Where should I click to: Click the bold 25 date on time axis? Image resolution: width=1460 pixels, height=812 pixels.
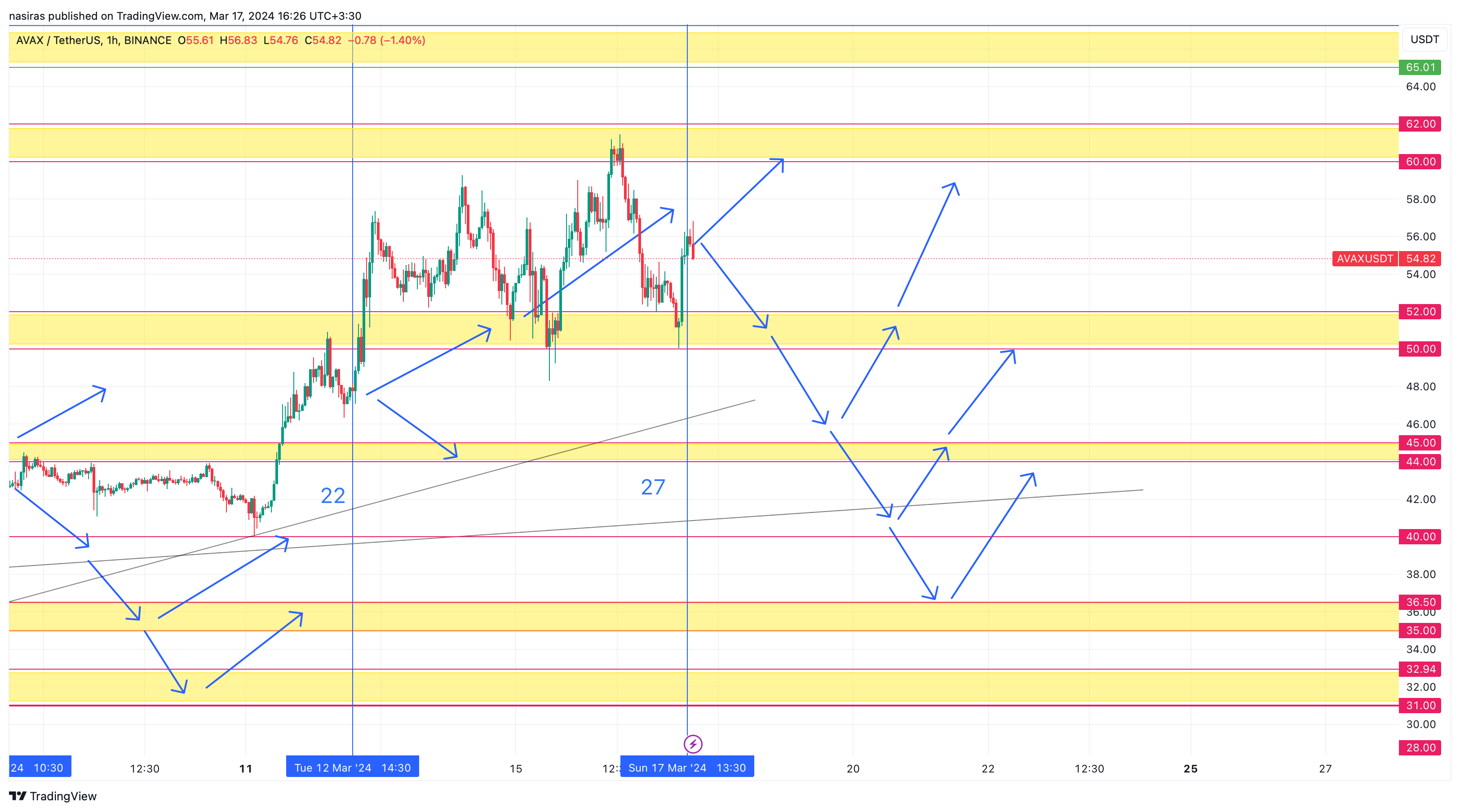coord(1190,768)
